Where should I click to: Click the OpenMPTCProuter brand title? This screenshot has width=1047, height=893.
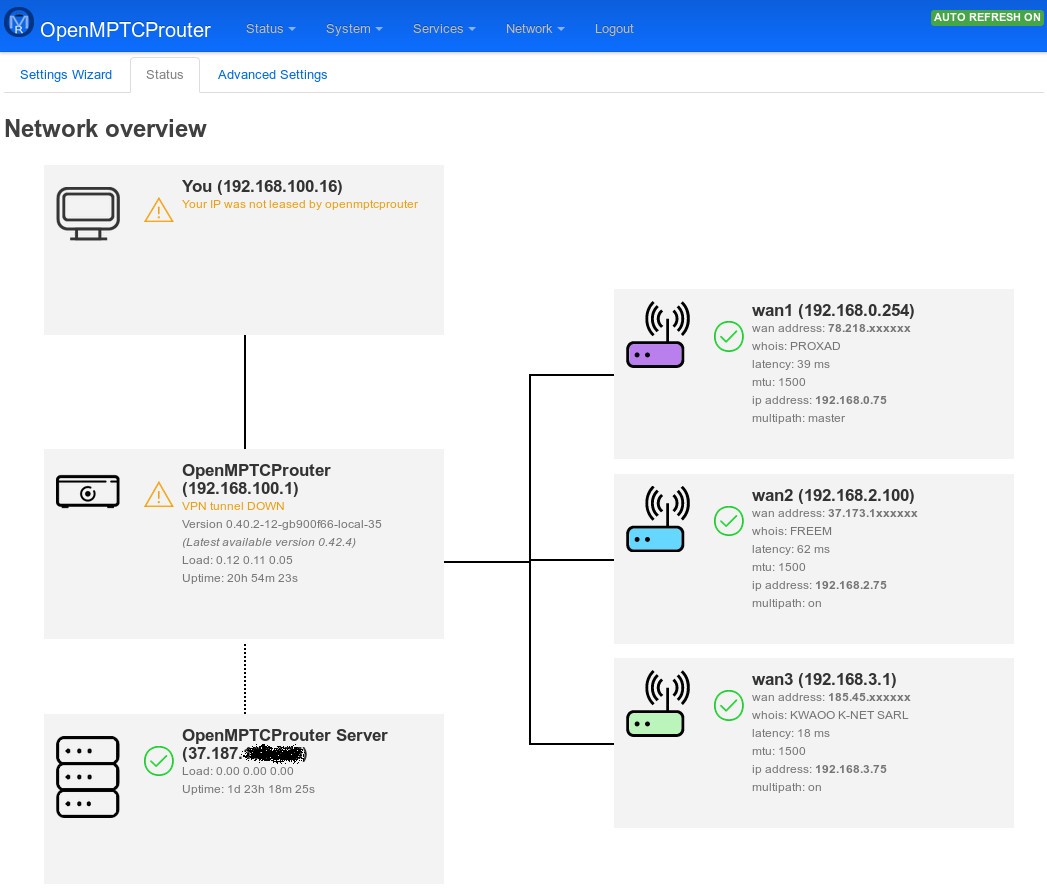pos(125,30)
